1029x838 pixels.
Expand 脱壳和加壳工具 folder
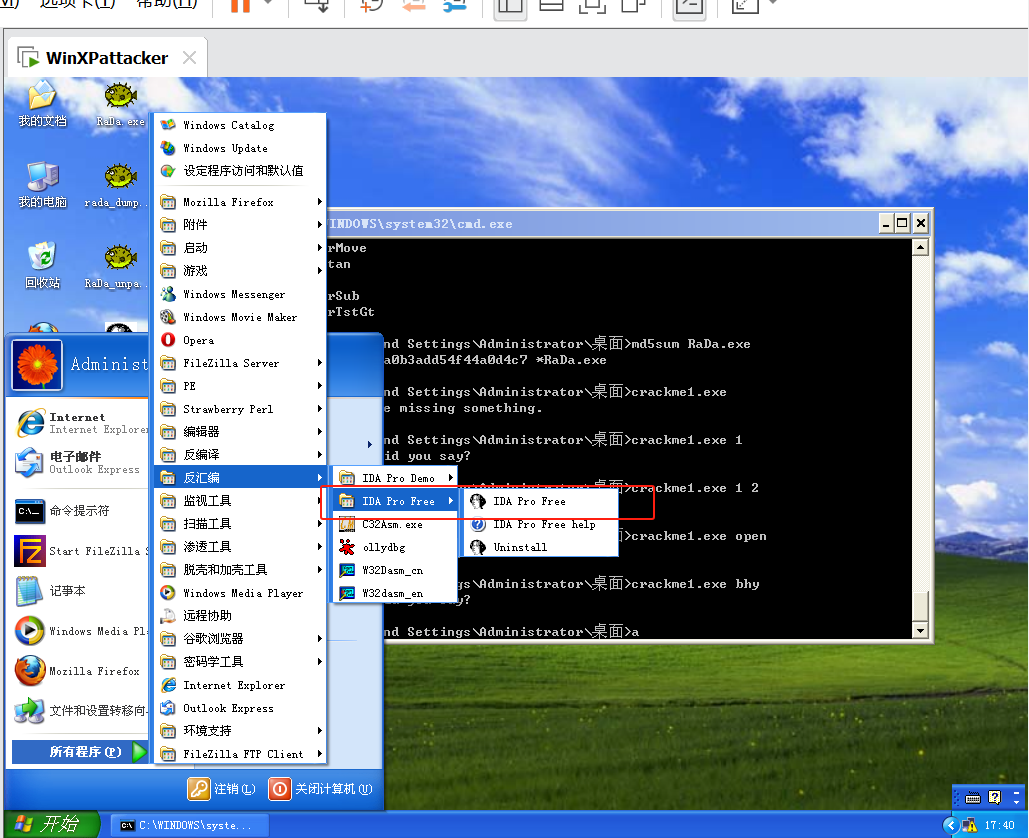coord(240,570)
